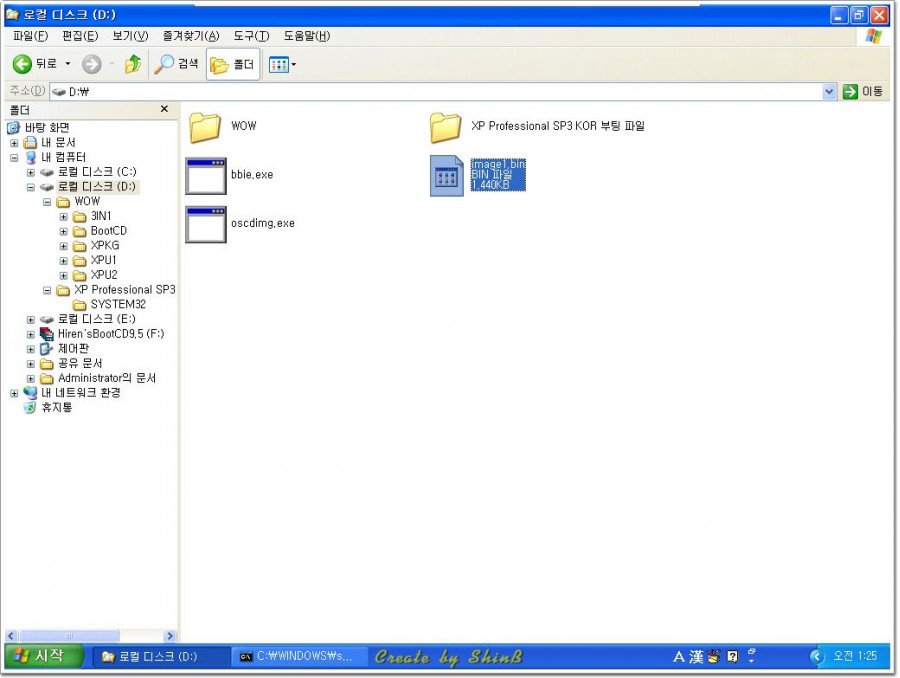This screenshot has height=678, width=900.
Task: Open the Back history dropdown arrow
Action: (68, 64)
